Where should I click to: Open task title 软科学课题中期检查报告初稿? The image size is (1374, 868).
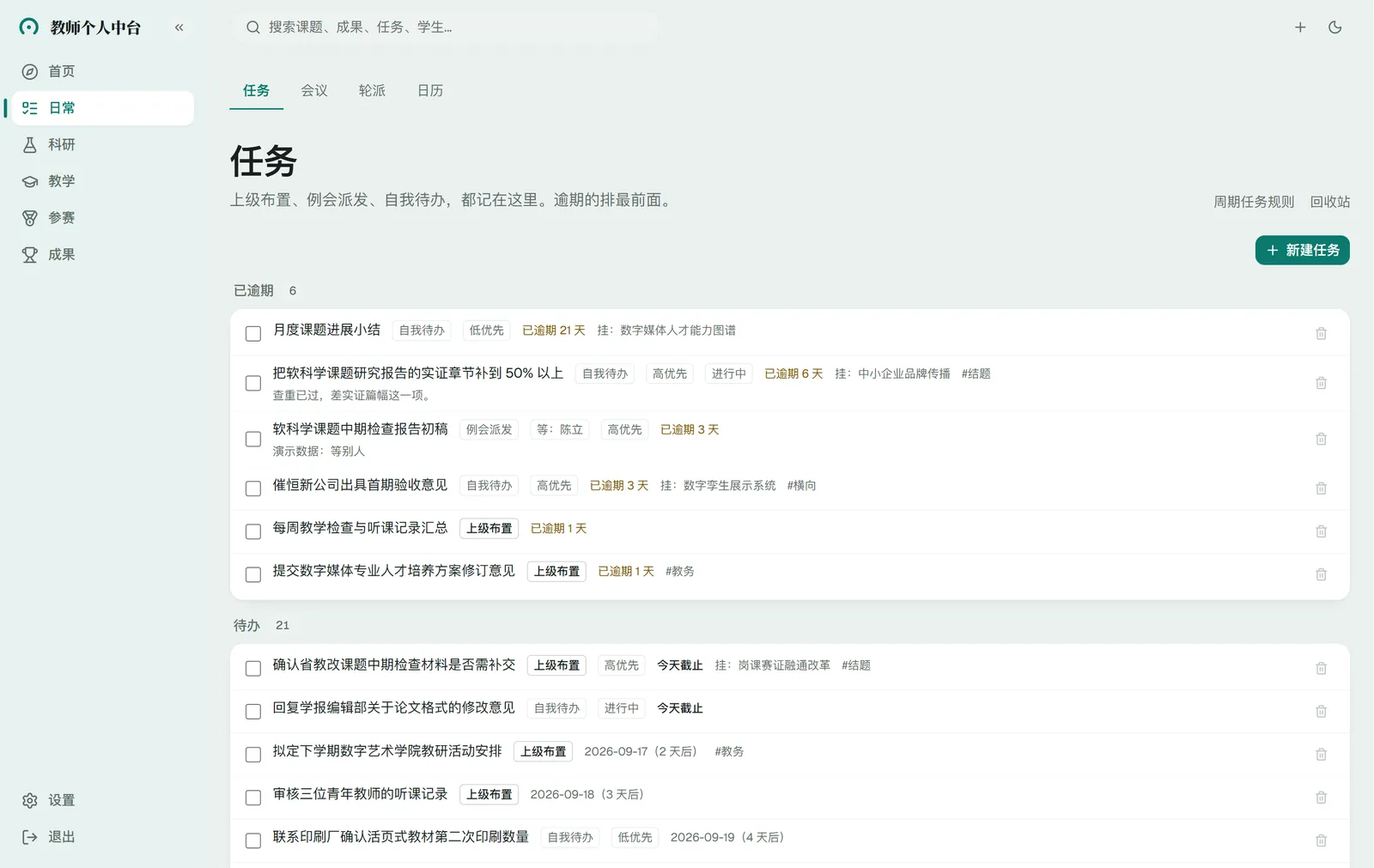(x=361, y=428)
